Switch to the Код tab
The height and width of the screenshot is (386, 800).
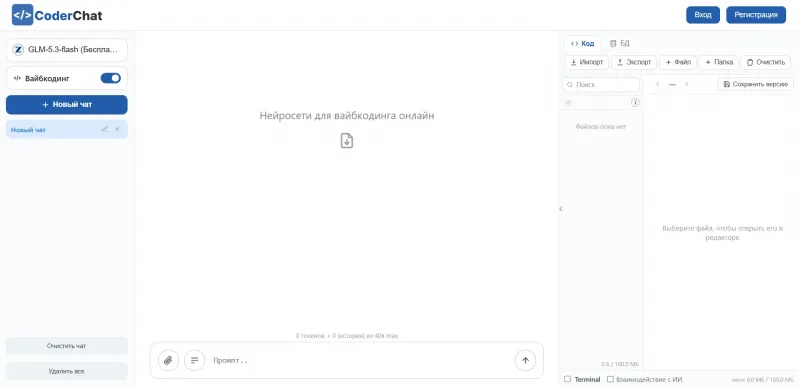583,44
